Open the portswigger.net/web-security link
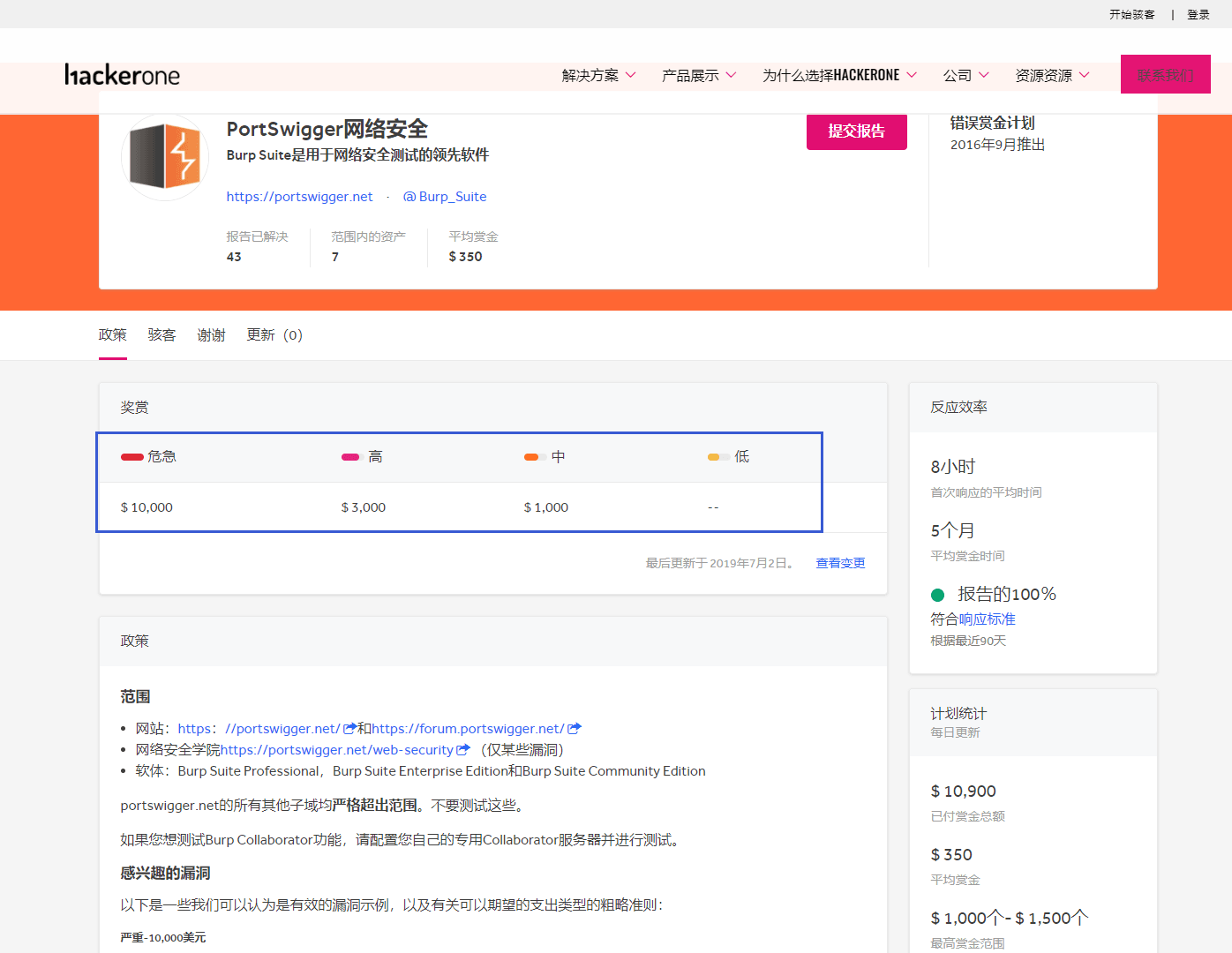 [x=337, y=750]
